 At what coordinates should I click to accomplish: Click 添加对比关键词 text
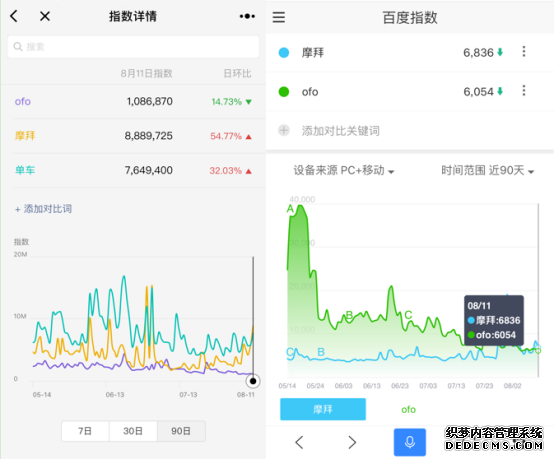[341, 131]
